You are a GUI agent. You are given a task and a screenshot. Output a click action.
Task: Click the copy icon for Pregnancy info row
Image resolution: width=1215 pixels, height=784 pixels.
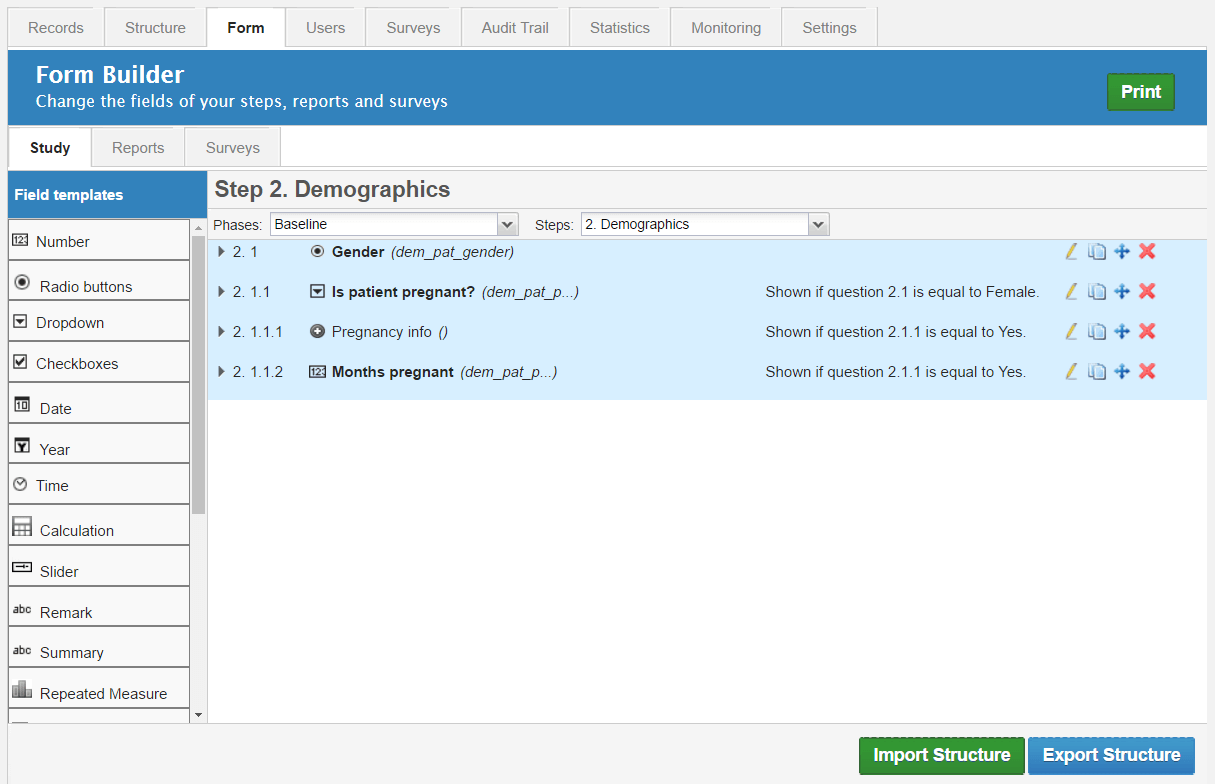pyautogui.click(x=1097, y=332)
